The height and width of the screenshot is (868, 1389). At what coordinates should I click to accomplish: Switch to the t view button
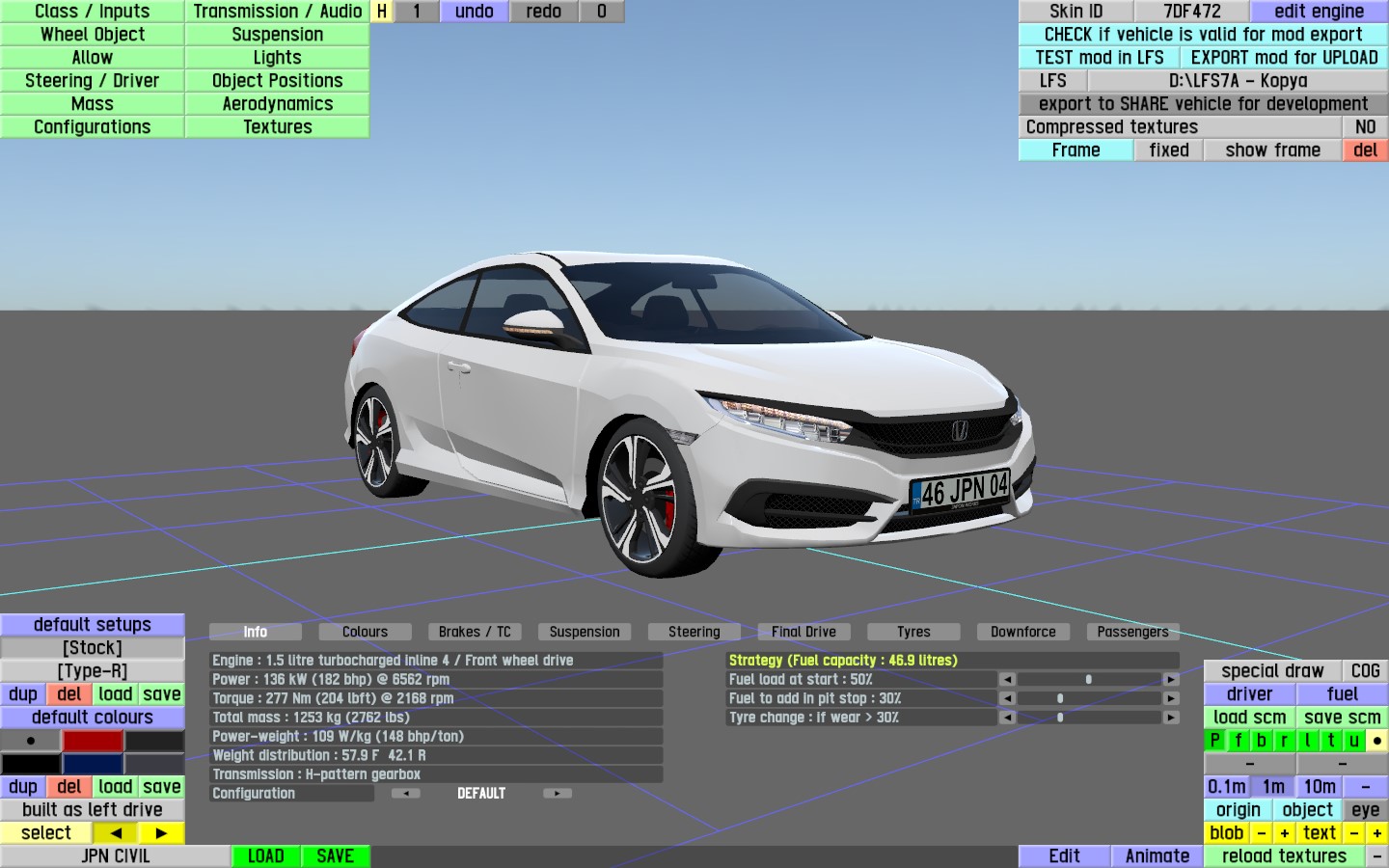click(x=1330, y=741)
